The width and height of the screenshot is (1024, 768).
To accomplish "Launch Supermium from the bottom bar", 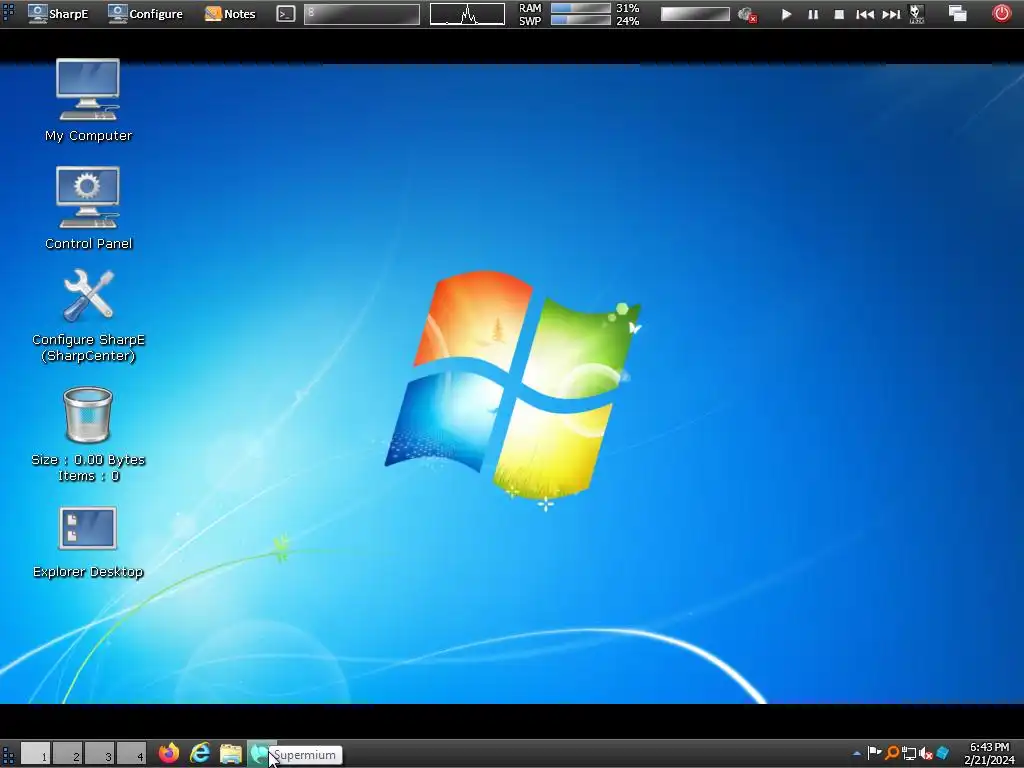I will click(x=260, y=753).
